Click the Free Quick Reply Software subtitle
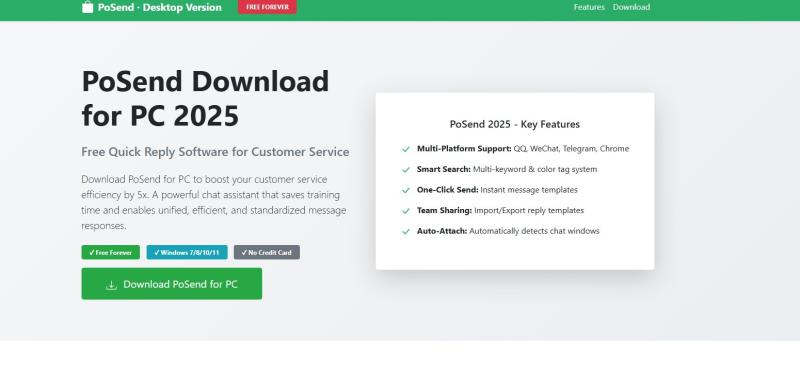 pyautogui.click(x=215, y=152)
